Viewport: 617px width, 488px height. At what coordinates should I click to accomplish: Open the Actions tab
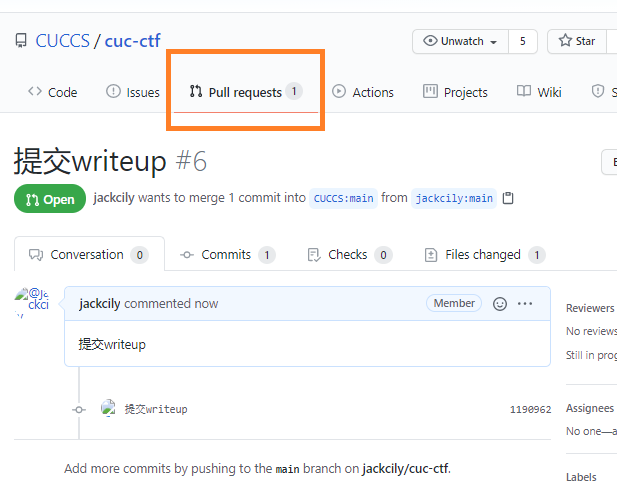click(362, 92)
